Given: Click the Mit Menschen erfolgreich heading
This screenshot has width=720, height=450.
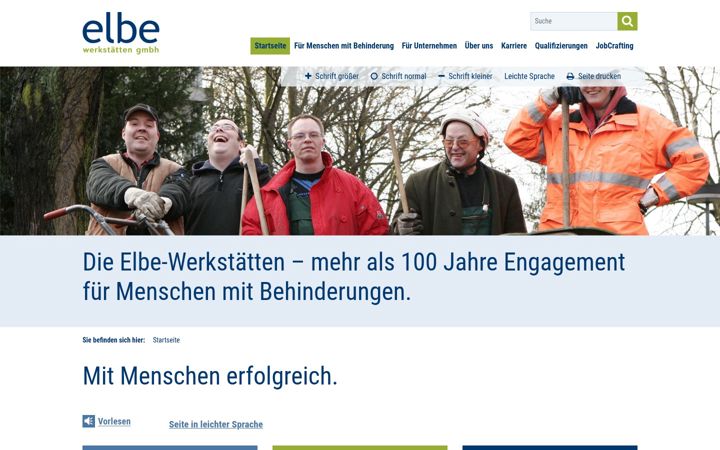Looking at the screenshot, I should tap(210, 376).
